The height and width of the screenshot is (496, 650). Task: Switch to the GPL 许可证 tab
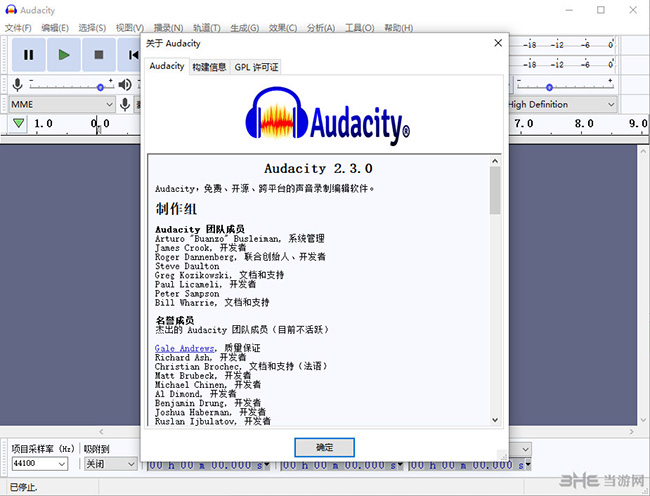click(256, 67)
